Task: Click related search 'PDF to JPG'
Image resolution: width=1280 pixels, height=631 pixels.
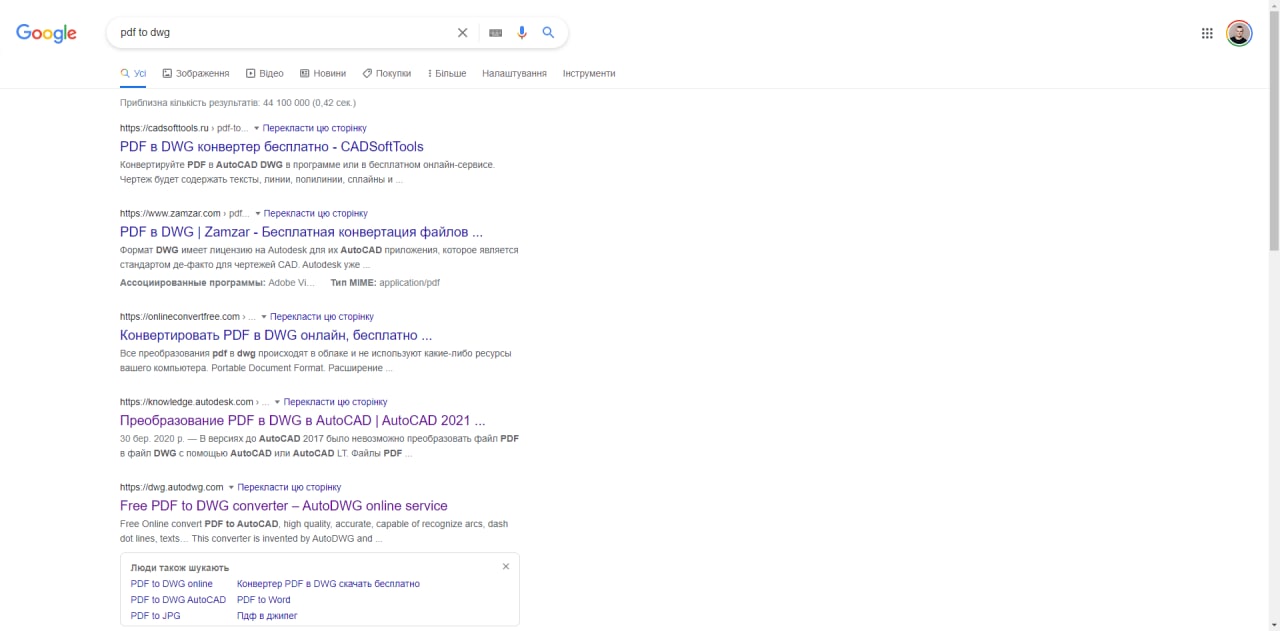Action: point(156,616)
